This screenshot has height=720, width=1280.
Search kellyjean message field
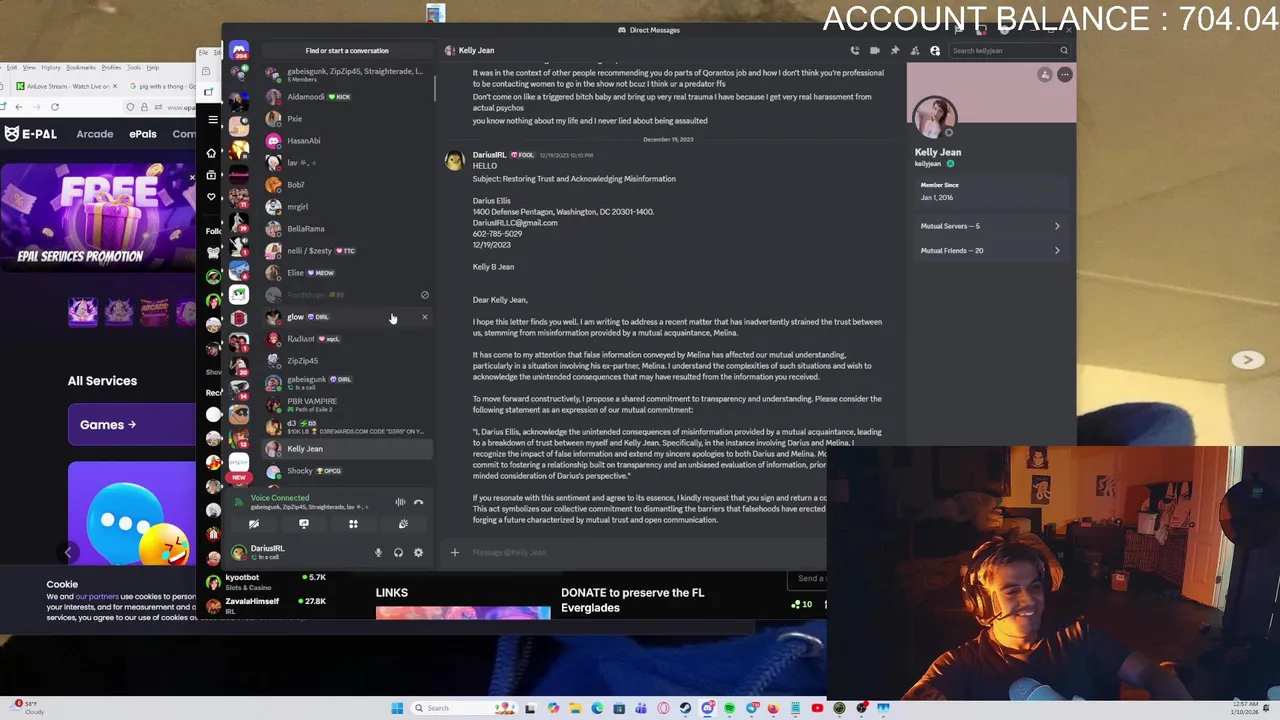pyautogui.click(x=1010, y=50)
